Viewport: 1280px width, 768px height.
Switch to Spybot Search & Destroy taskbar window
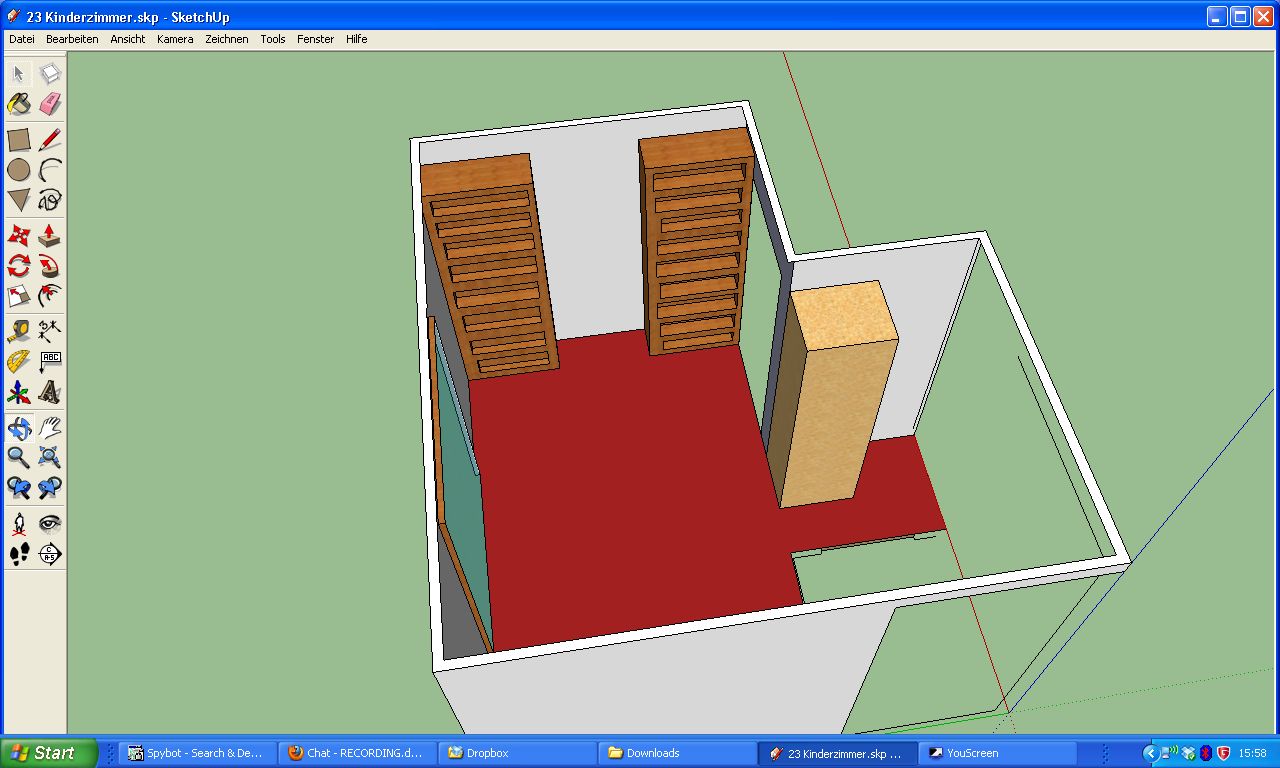(x=197, y=753)
